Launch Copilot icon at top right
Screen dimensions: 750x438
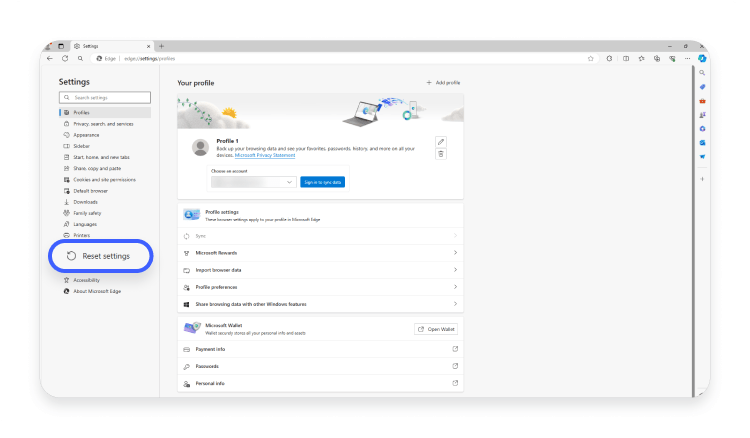point(702,58)
